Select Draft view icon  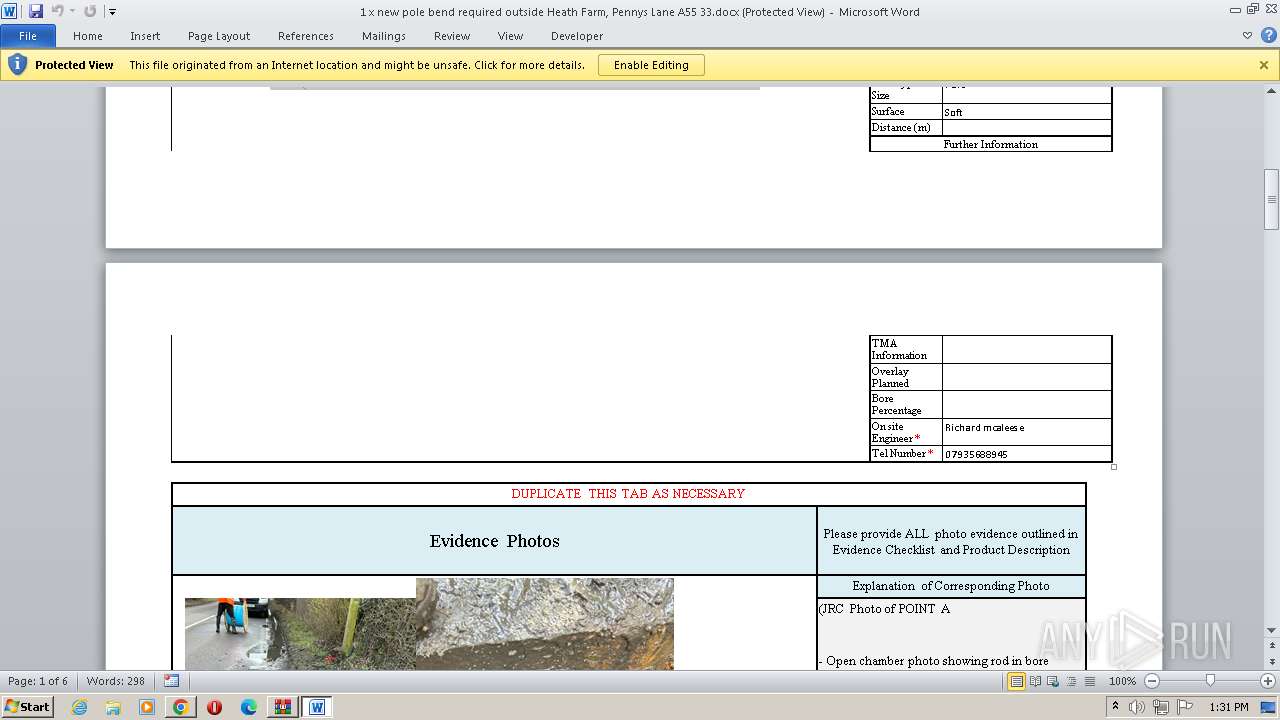(1089, 681)
